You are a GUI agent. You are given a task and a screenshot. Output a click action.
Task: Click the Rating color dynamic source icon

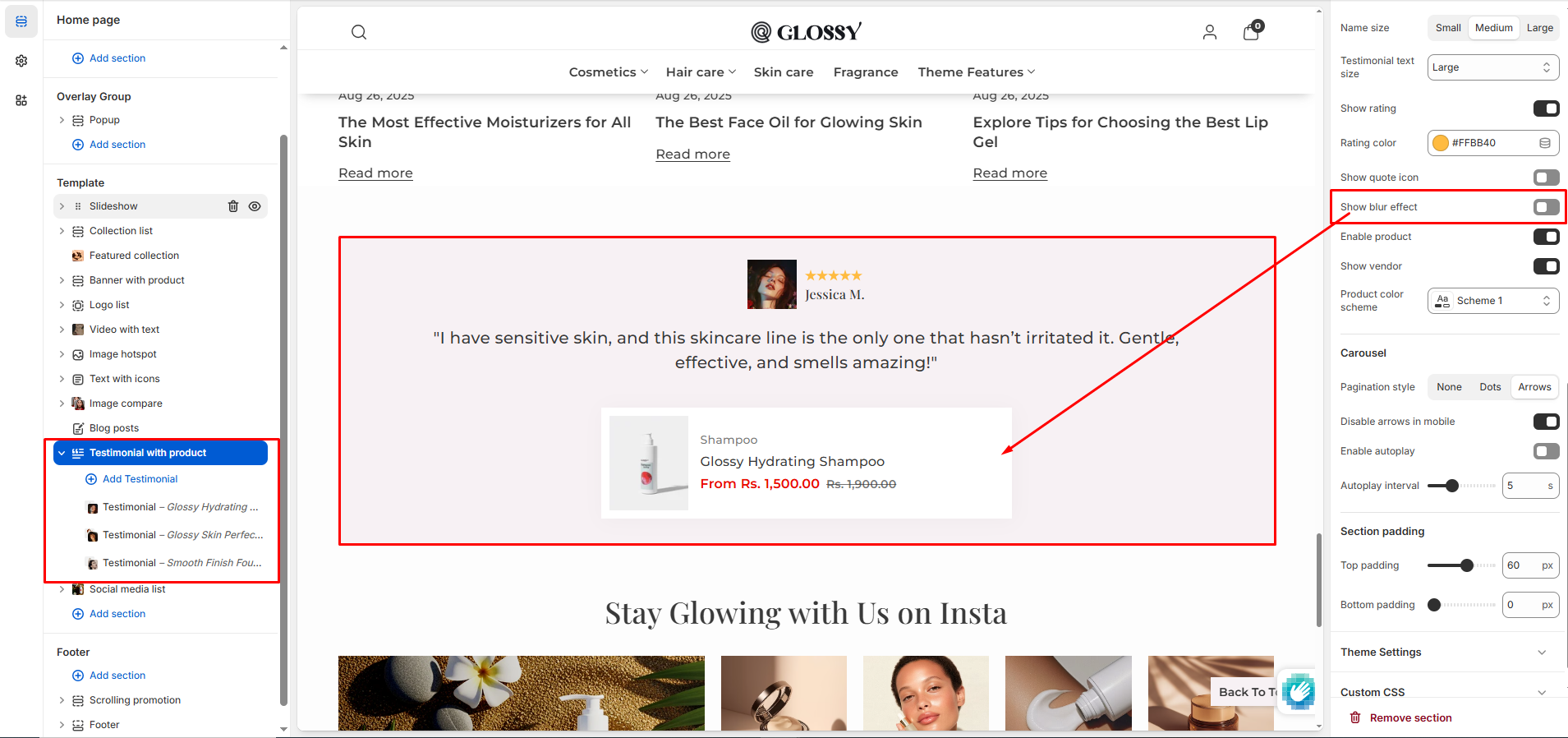click(1545, 143)
